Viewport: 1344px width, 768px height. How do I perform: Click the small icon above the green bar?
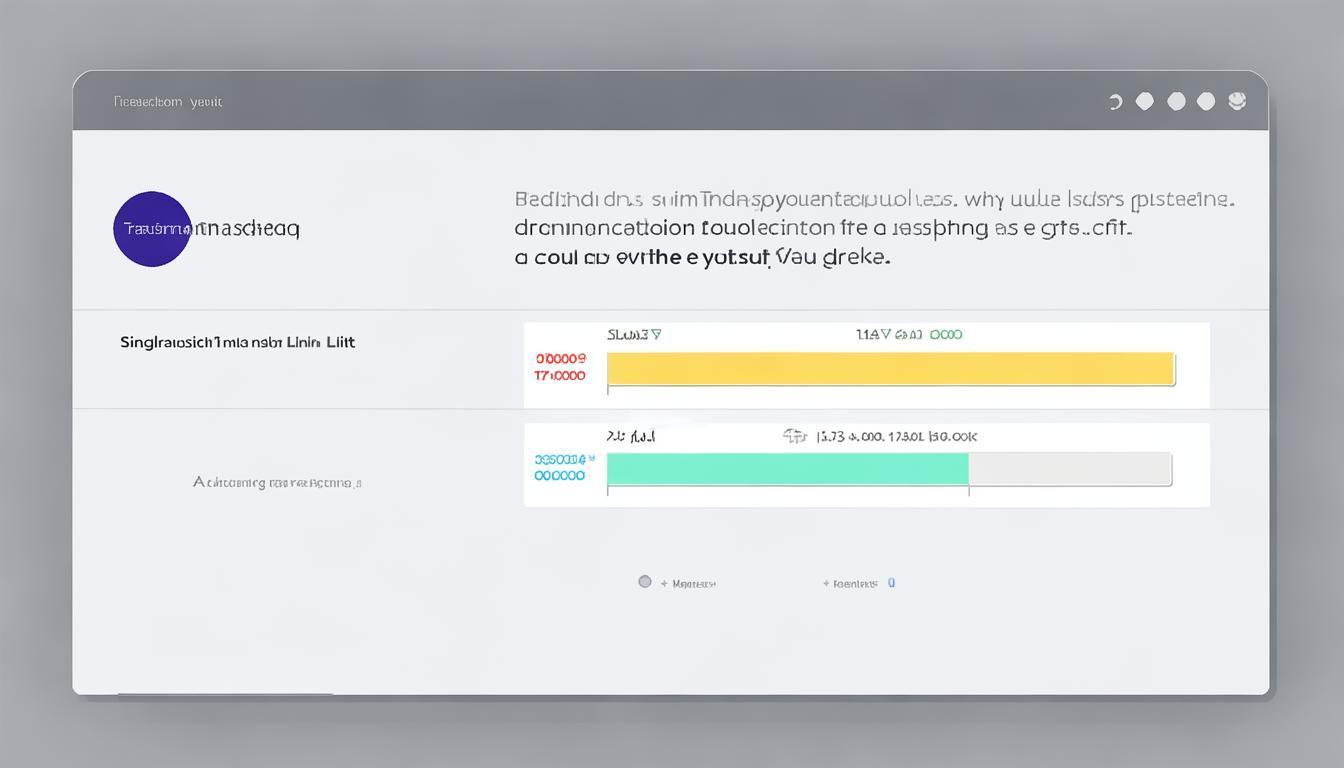tap(794, 436)
